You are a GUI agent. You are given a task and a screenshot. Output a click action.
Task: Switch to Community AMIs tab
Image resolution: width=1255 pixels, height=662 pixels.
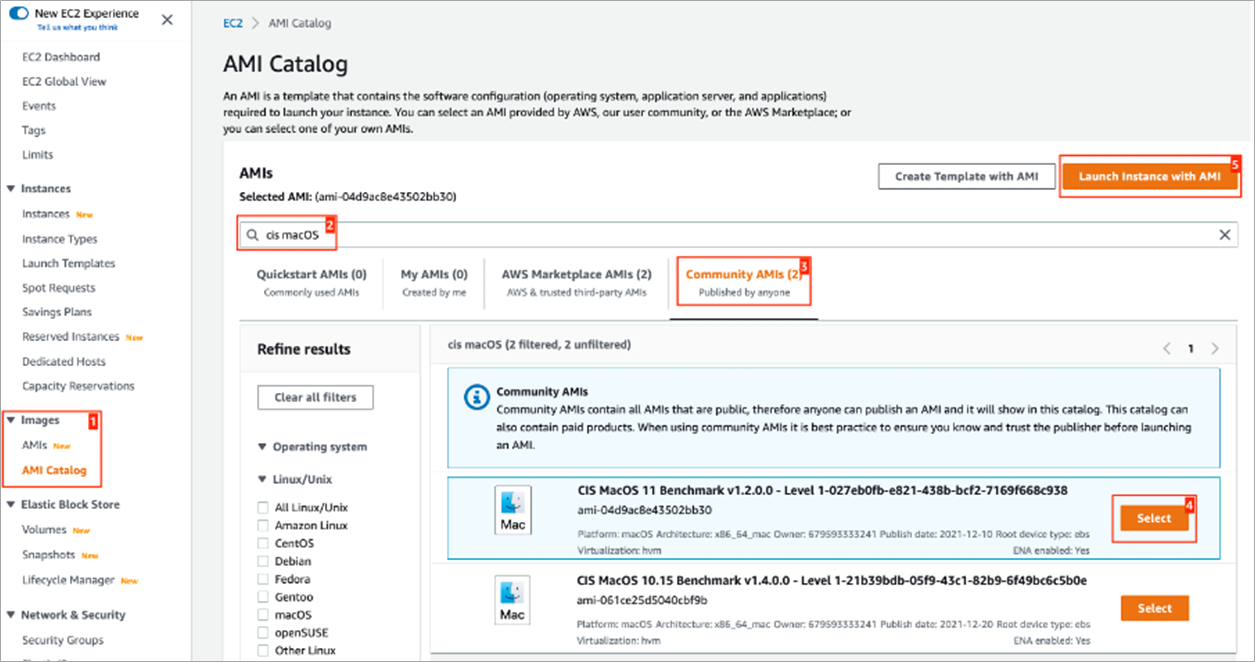pyautogui.click(x=743, y=282)
